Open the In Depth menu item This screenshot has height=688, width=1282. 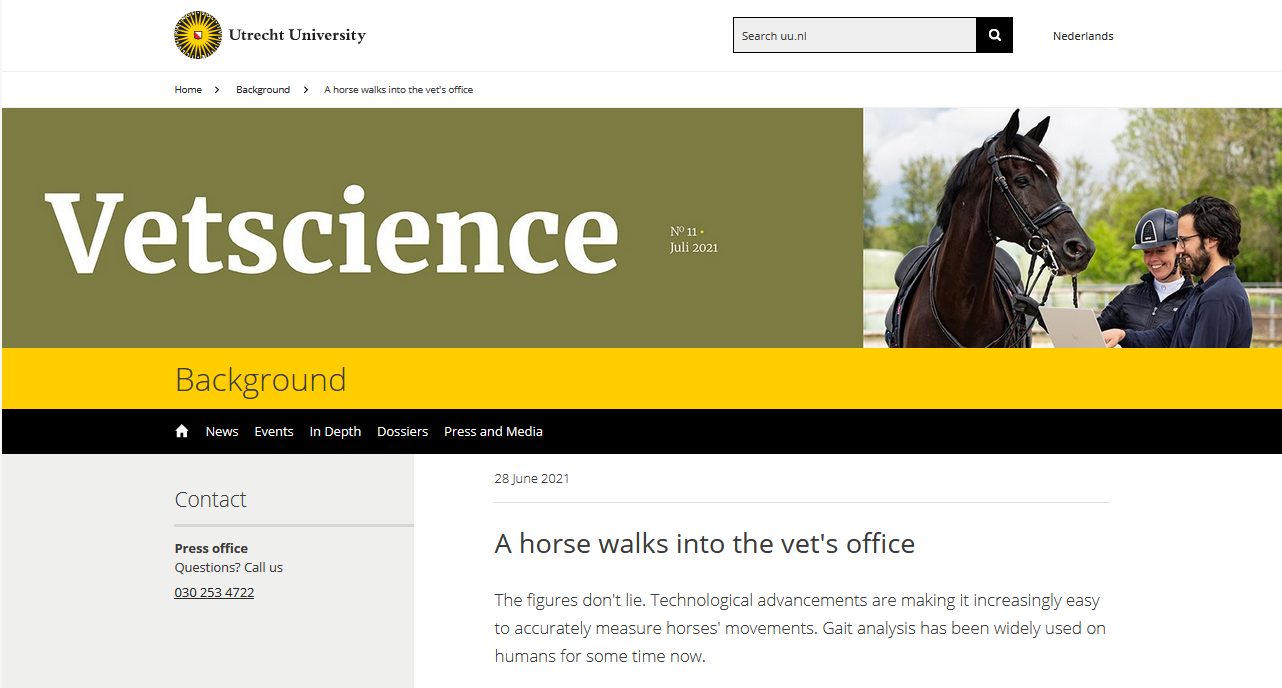tap(335, 432)
